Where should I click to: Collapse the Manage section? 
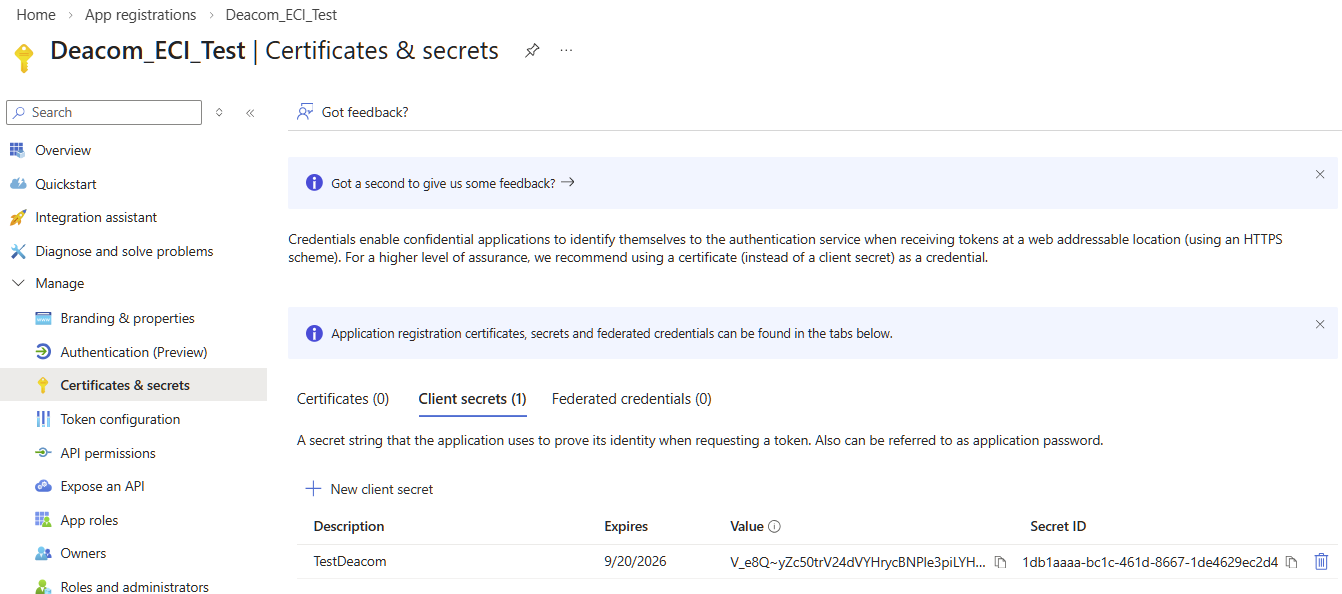click(x=17, y=284)
